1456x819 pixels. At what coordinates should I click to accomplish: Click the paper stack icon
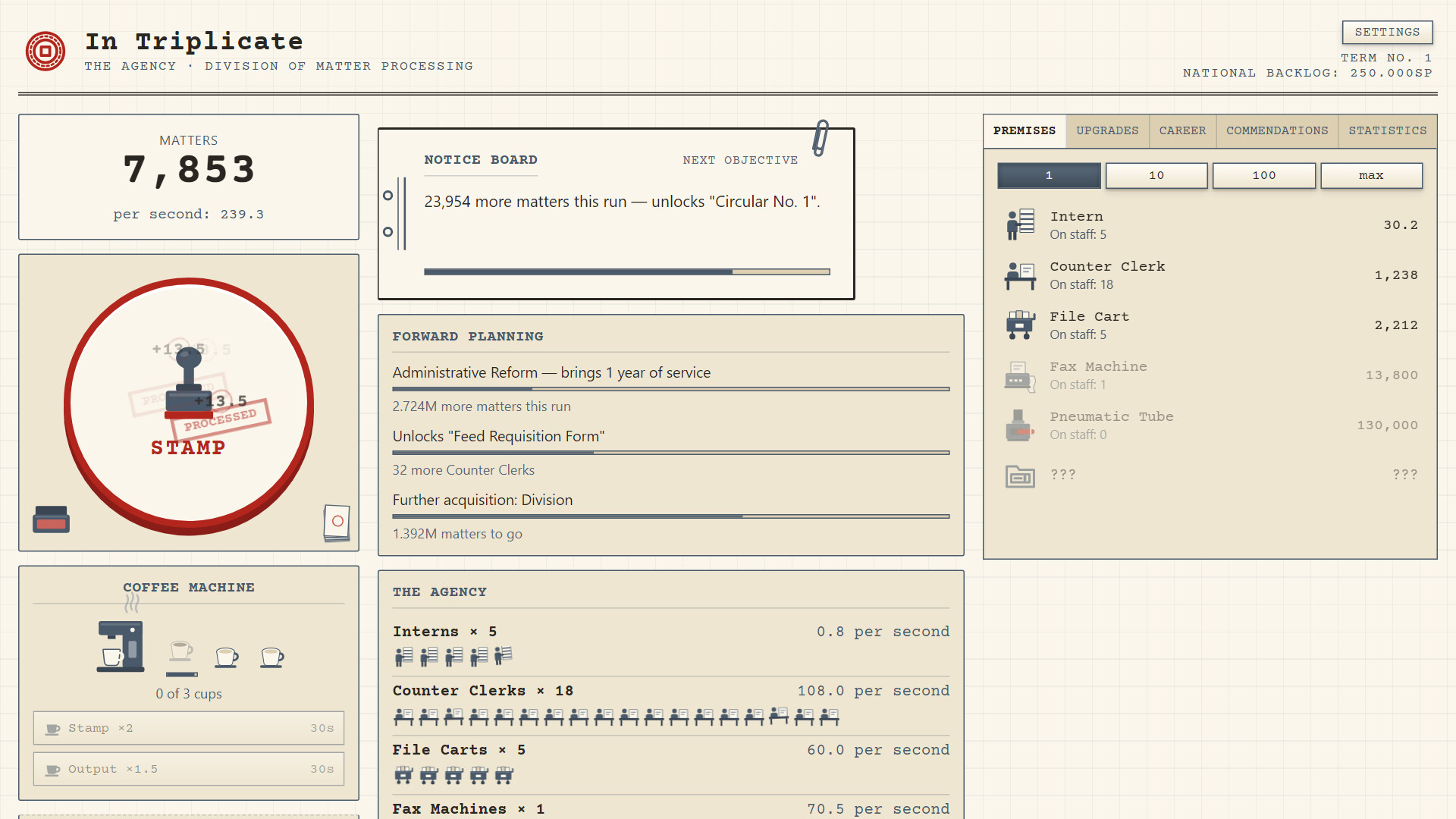[337, 522]
